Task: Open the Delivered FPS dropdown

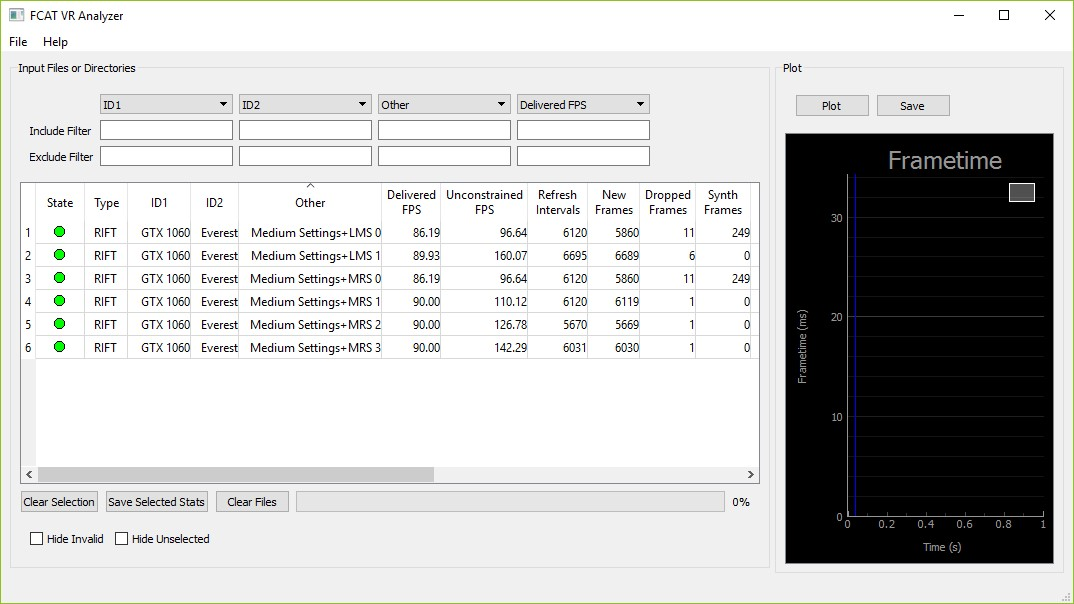Action: pyautogui.click(x=583, y=104)
